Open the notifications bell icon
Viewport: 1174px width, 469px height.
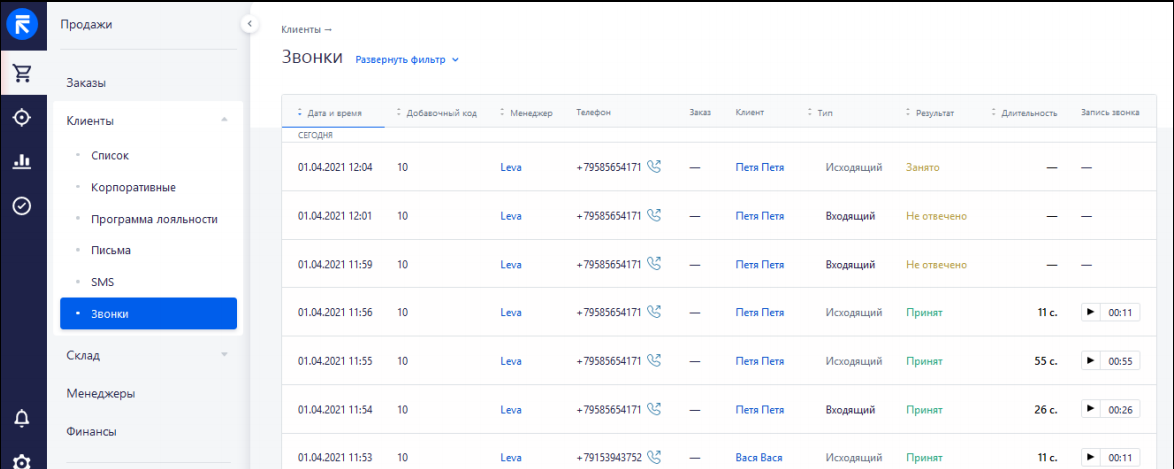coord(22,419)
